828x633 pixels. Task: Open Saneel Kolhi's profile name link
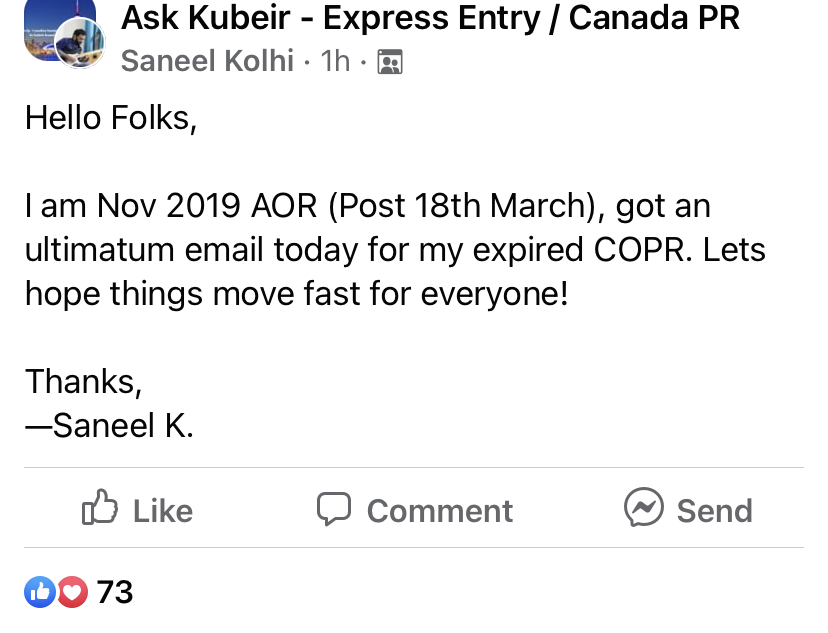click(x=208, y=61)
